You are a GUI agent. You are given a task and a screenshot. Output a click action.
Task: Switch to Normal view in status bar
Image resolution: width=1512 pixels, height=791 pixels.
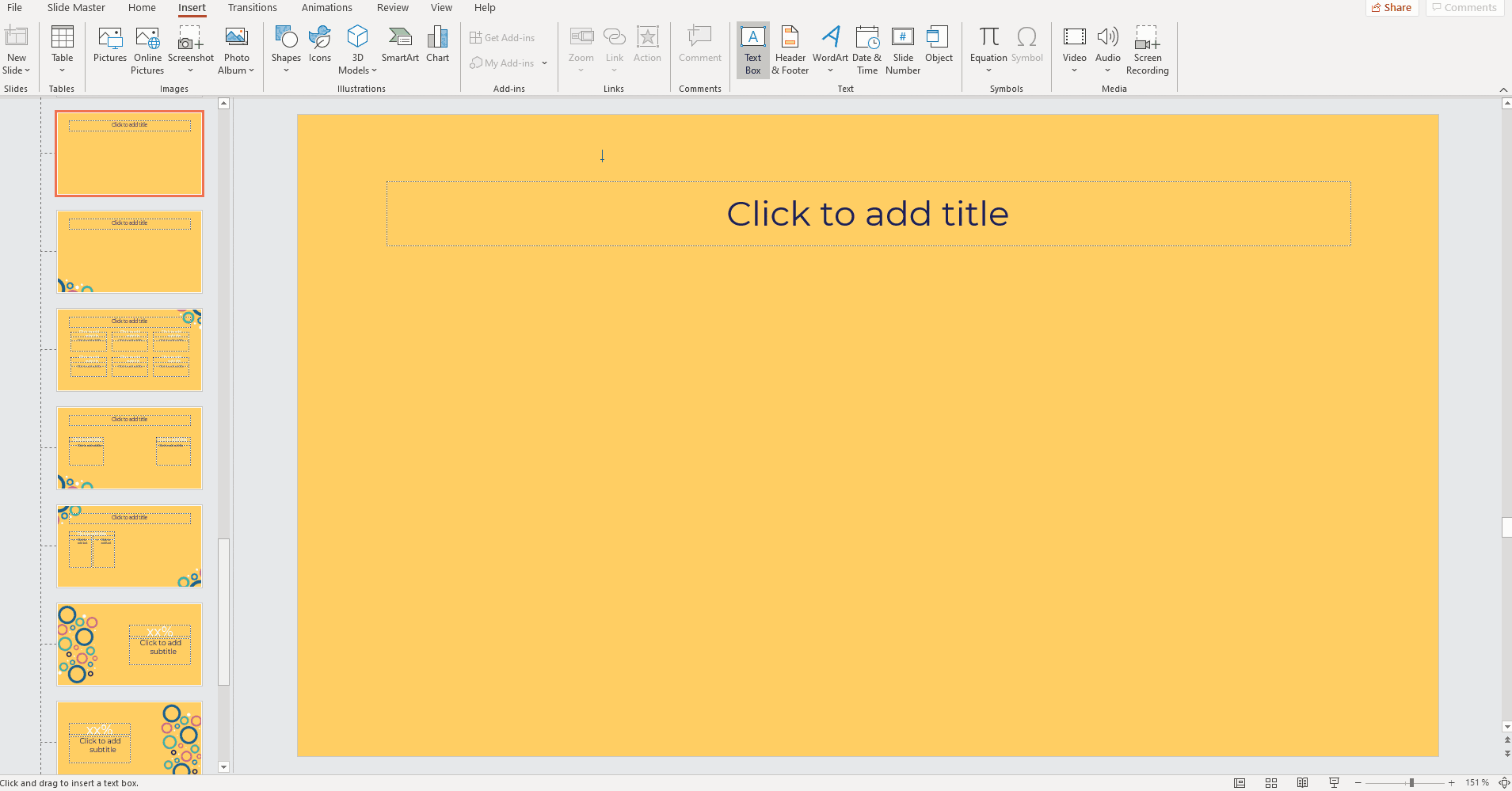[1240, 783]
